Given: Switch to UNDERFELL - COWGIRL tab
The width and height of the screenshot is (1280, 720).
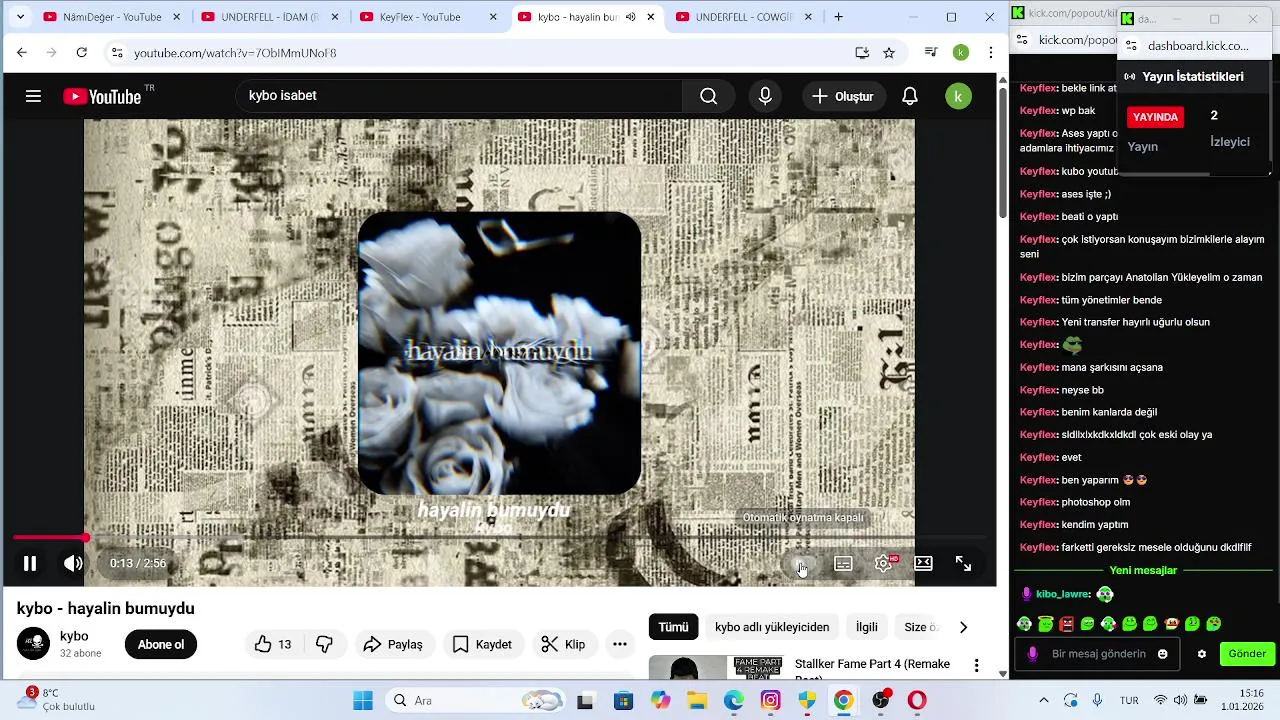Looking at the screenshot, I should (x=744, y=17).
